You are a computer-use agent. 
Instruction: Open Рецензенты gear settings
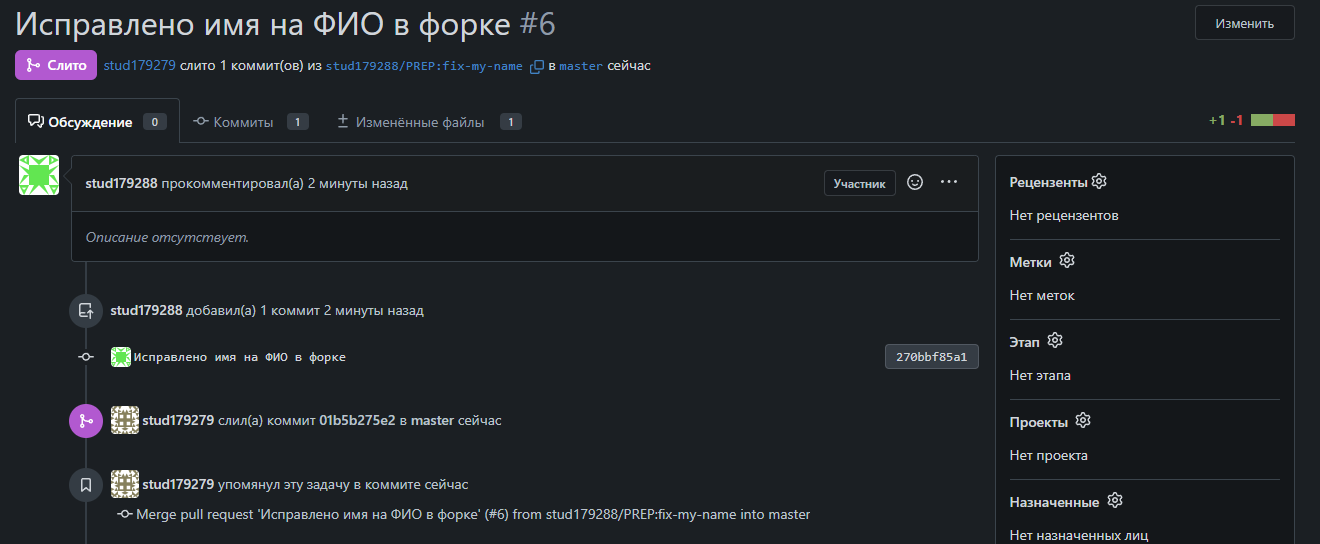click(x=1099, y=182)
